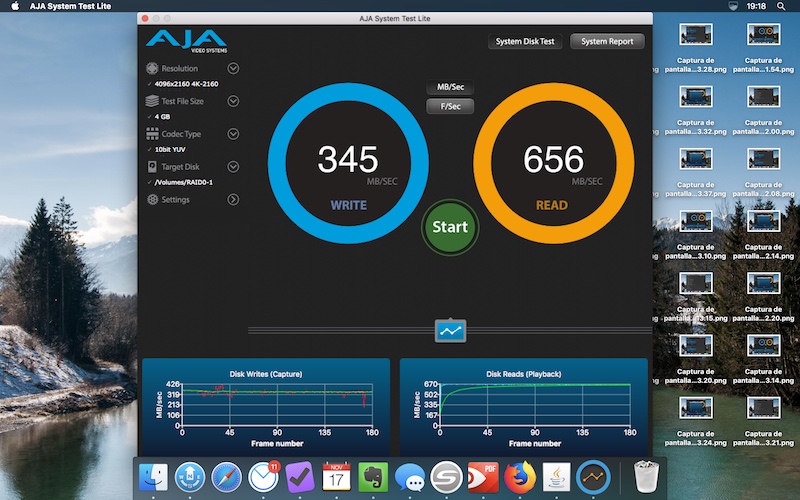800x500 pixels.
Task: Open Evernote elephant icon in Dock
Action: 373,477
